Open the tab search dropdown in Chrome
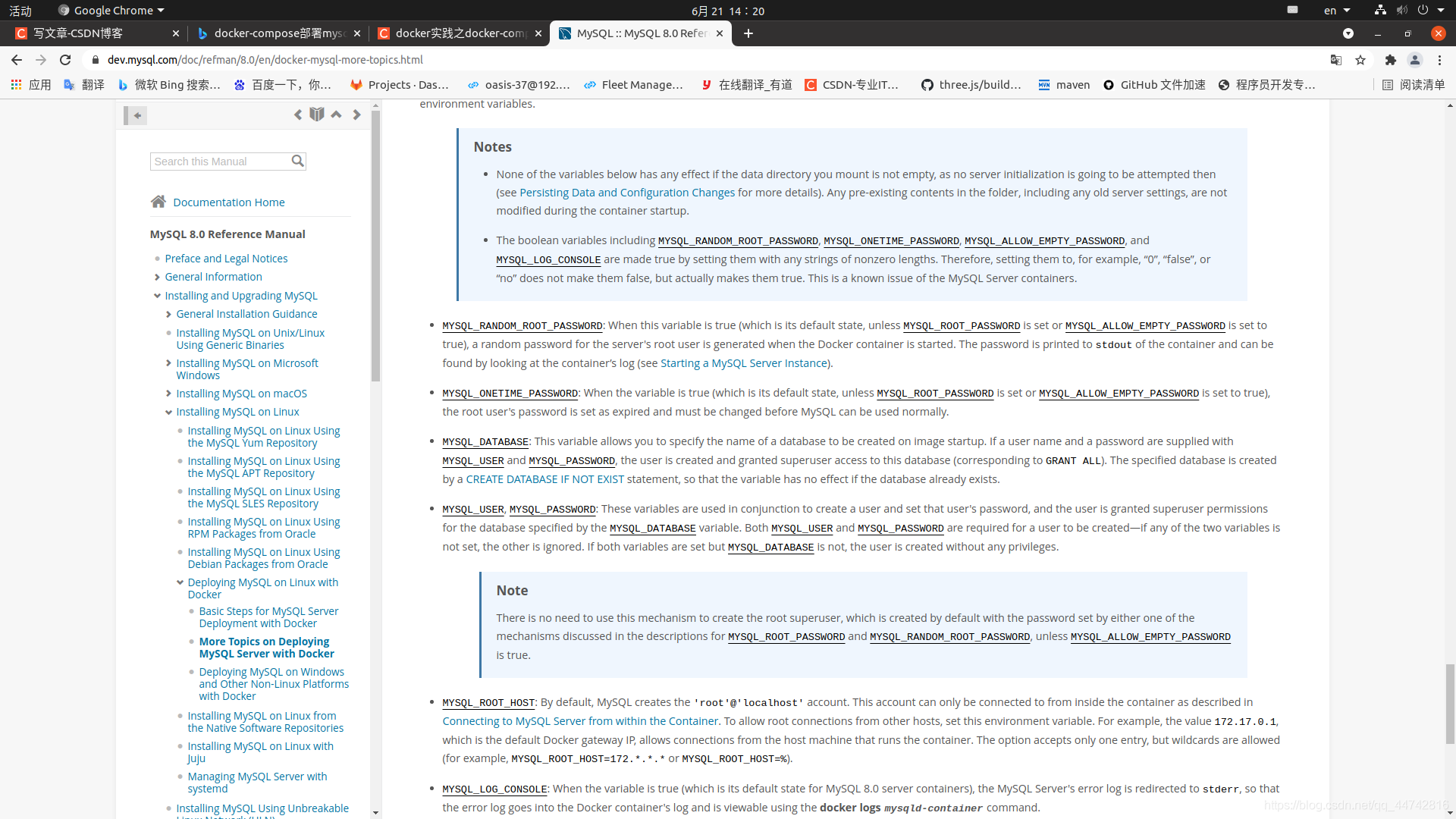The width and height of the screenshot is (1456, 819). coord(1348,33)
